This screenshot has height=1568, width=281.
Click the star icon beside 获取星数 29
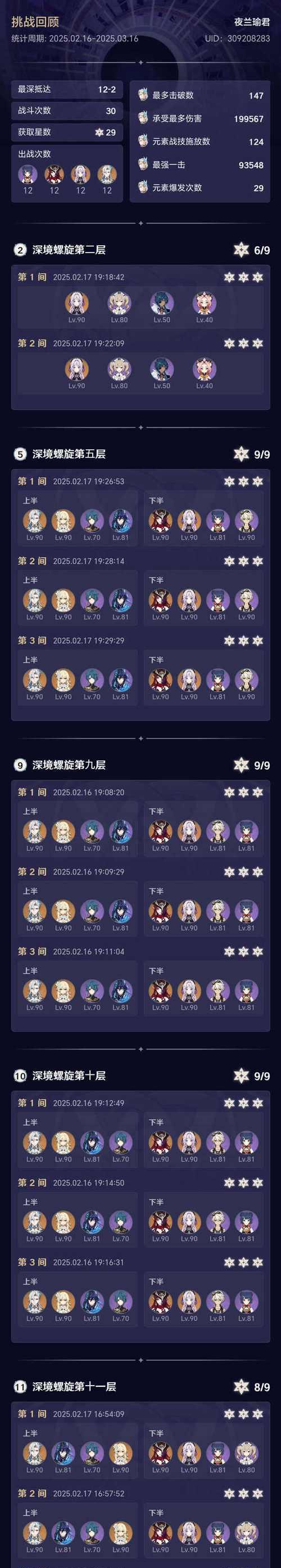click(99, 132)
